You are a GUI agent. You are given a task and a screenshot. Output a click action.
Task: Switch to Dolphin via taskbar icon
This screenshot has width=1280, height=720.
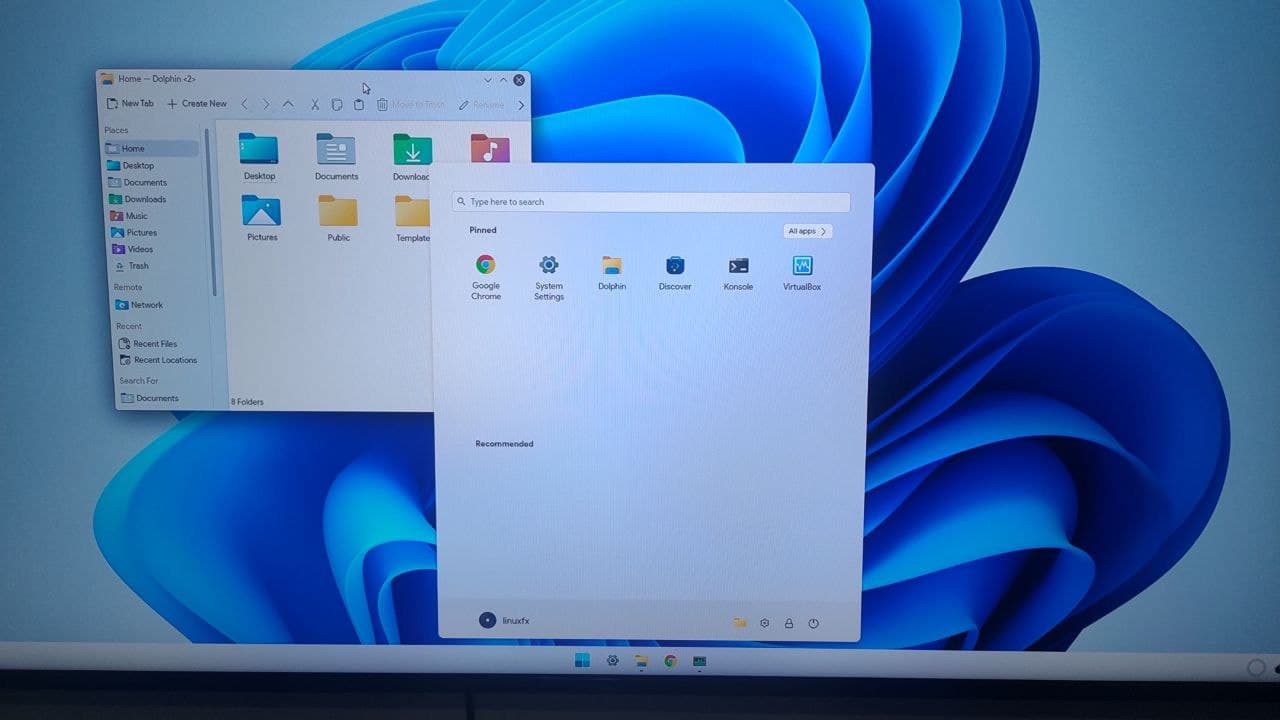click(x=641, y=661)
